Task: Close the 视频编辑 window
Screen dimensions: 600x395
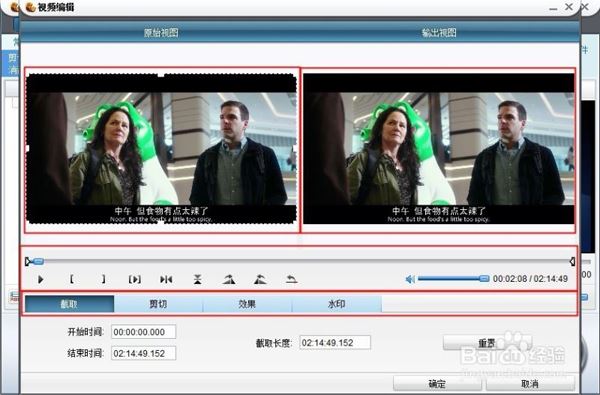Action: tap(569, 7)
